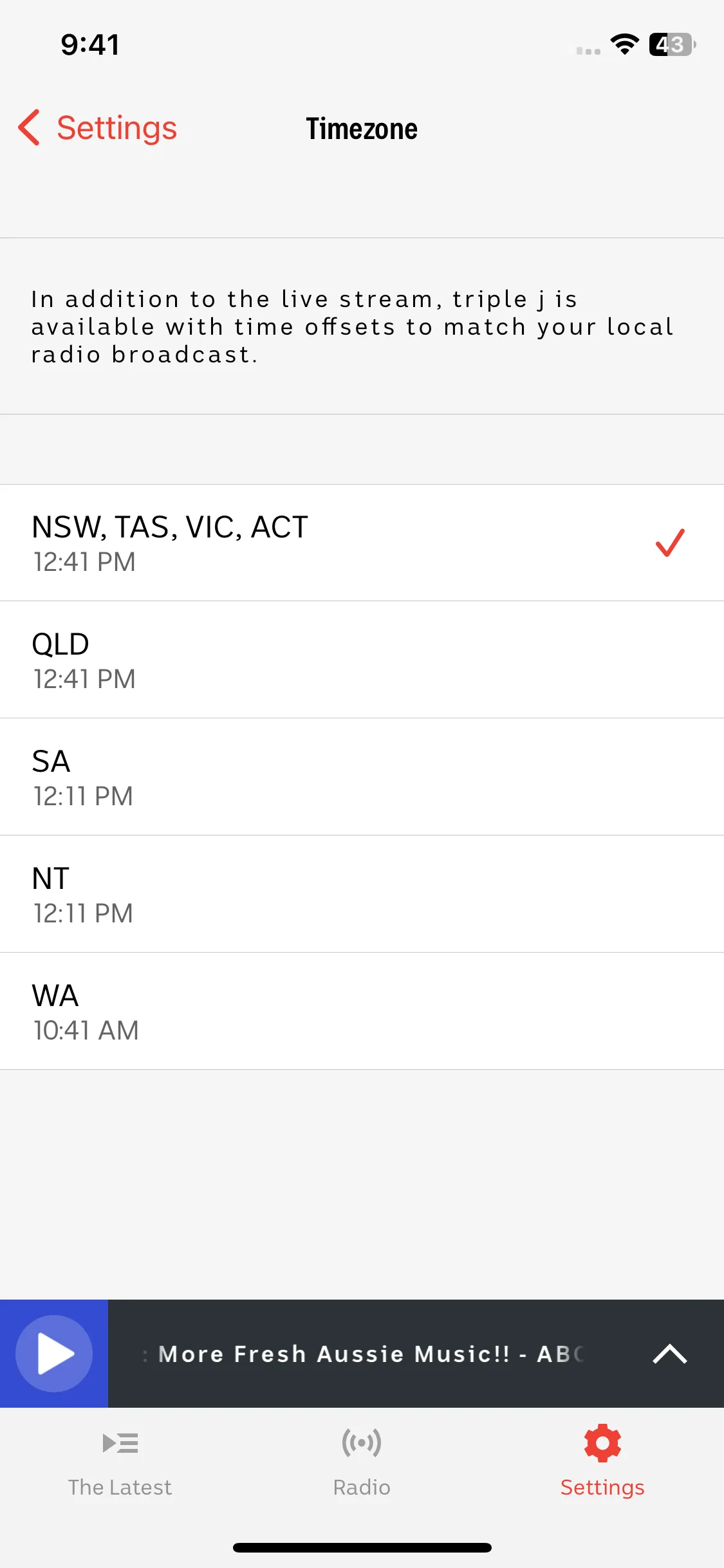Tap the Settings gear icon
The height and width of the screenshot is (1568, 724).
pos(602,1442)
